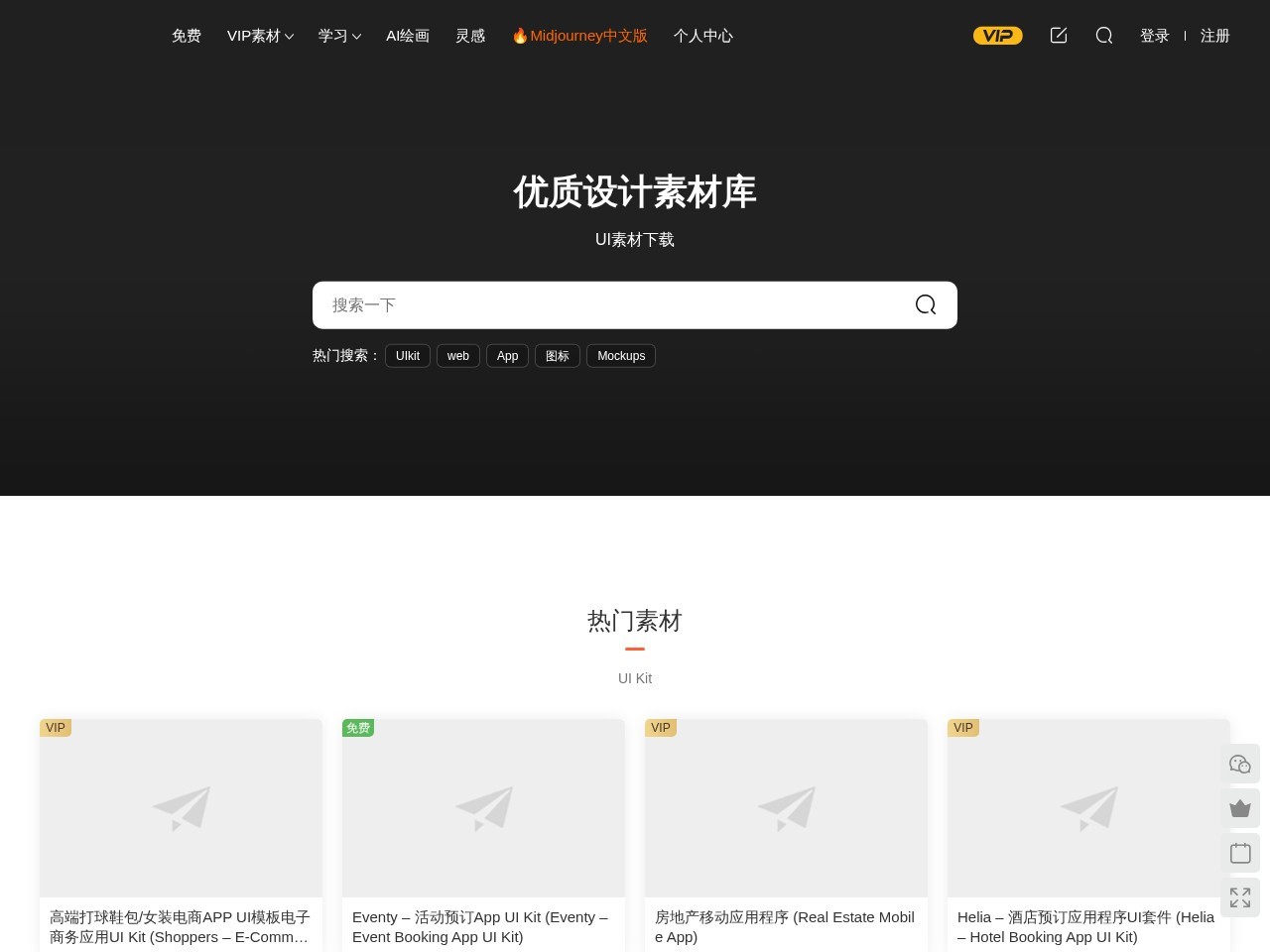Click the 免费 badge on Eventy card
The height and width of the screenshot is (952, 1270).
coord(358,728)
